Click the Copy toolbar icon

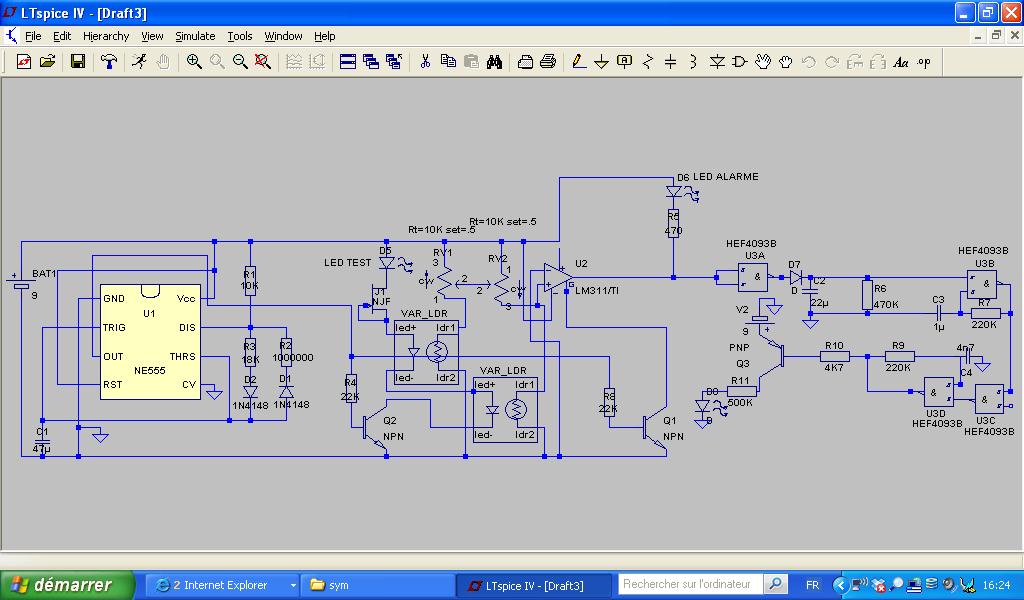[448, 61]
